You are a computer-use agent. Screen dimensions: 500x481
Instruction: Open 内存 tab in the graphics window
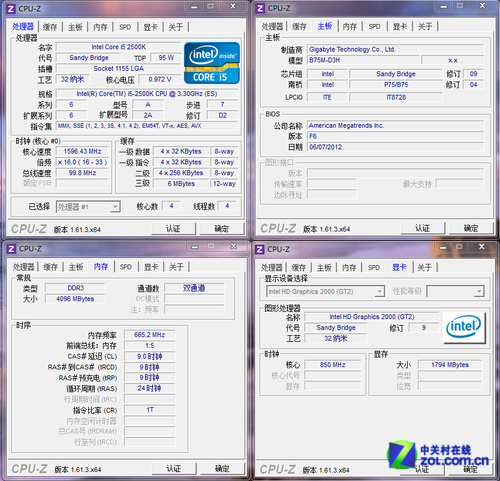pyautogui.click(x=349, y=267)
